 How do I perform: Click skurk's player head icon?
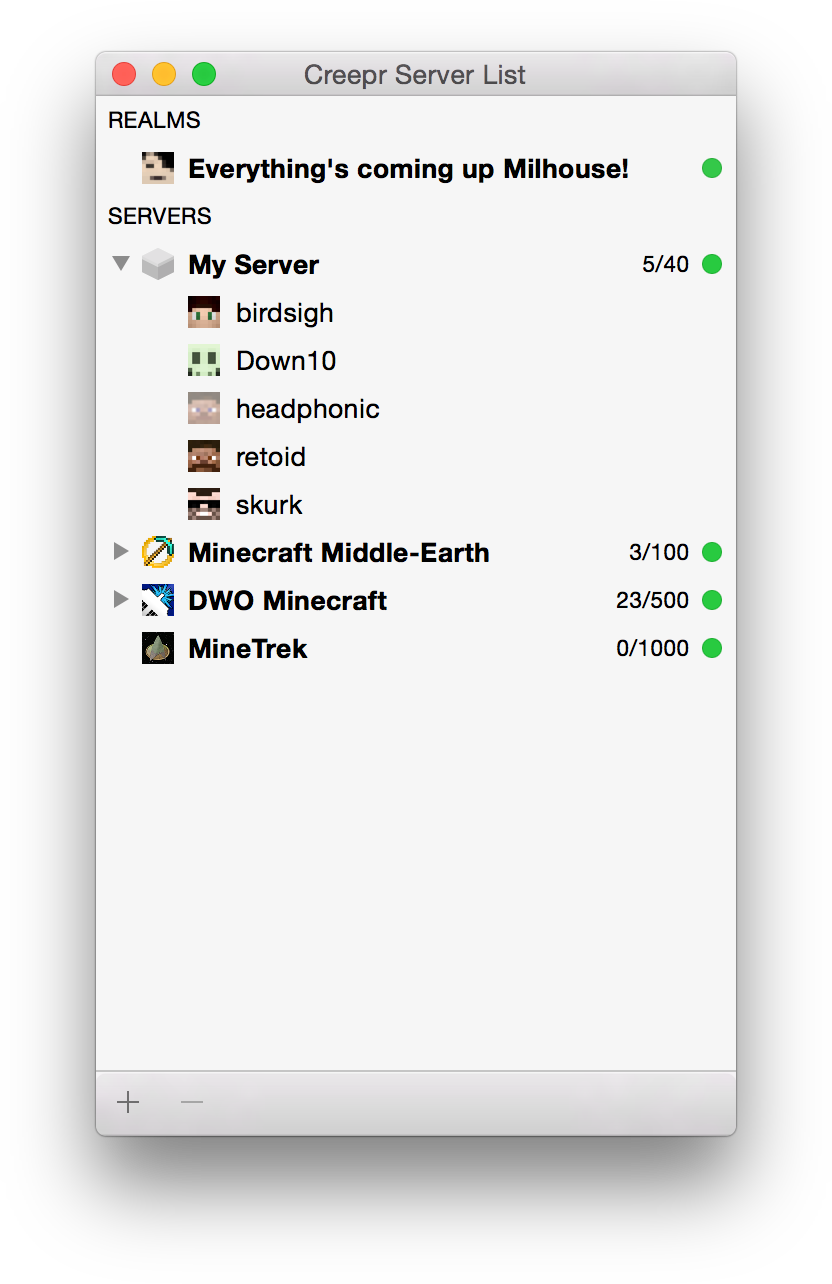tap(204, 504)
